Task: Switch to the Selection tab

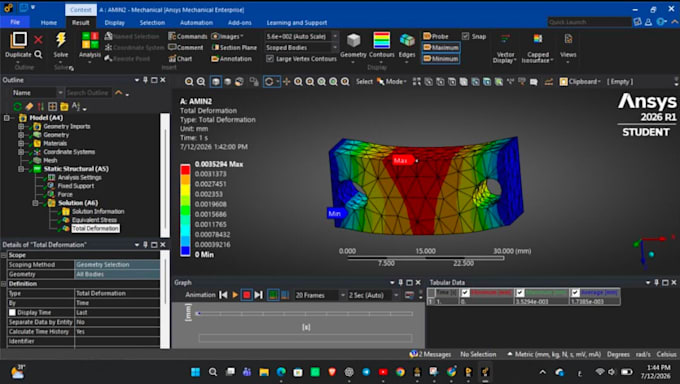Action: pyautogui.click(x=152, y=23)
